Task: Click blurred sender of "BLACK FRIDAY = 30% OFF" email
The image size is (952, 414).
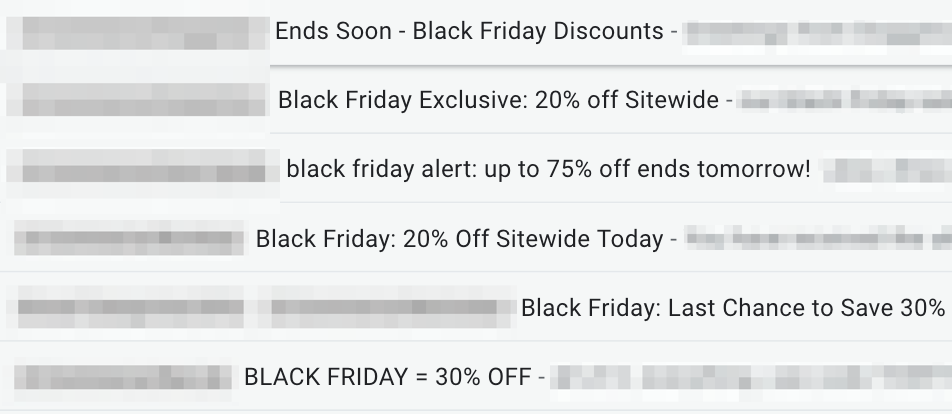Action: coord(125,378)
